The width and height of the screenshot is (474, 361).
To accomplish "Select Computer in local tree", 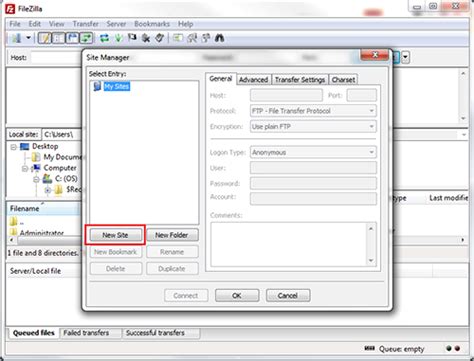I will pos(60,168).
